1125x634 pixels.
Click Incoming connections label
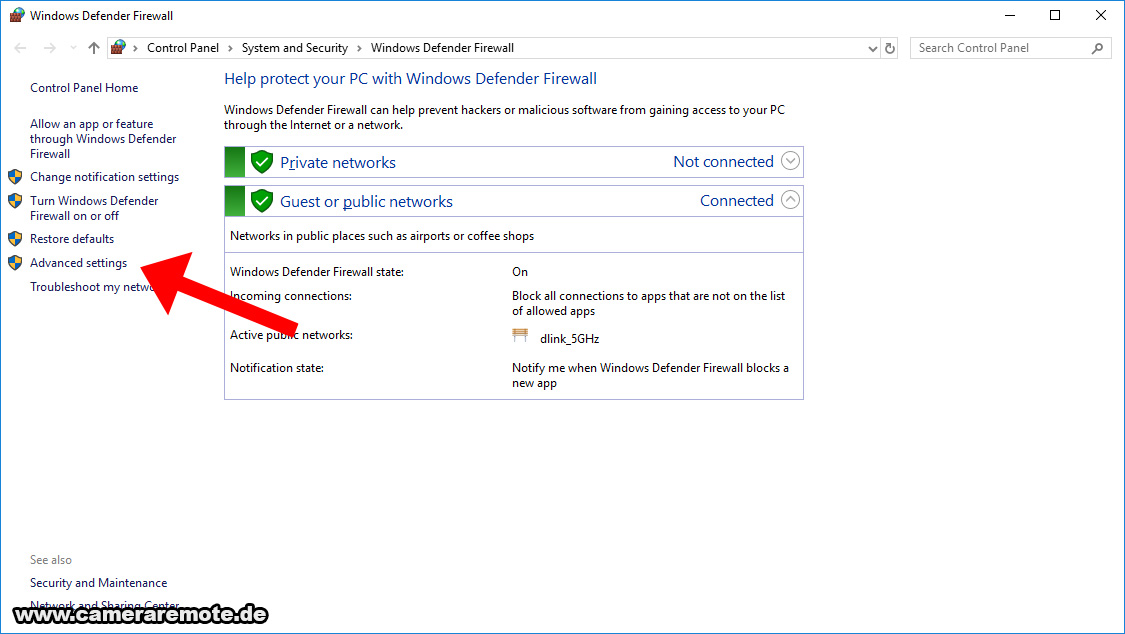pyautogui.click(x=291, y=295)
